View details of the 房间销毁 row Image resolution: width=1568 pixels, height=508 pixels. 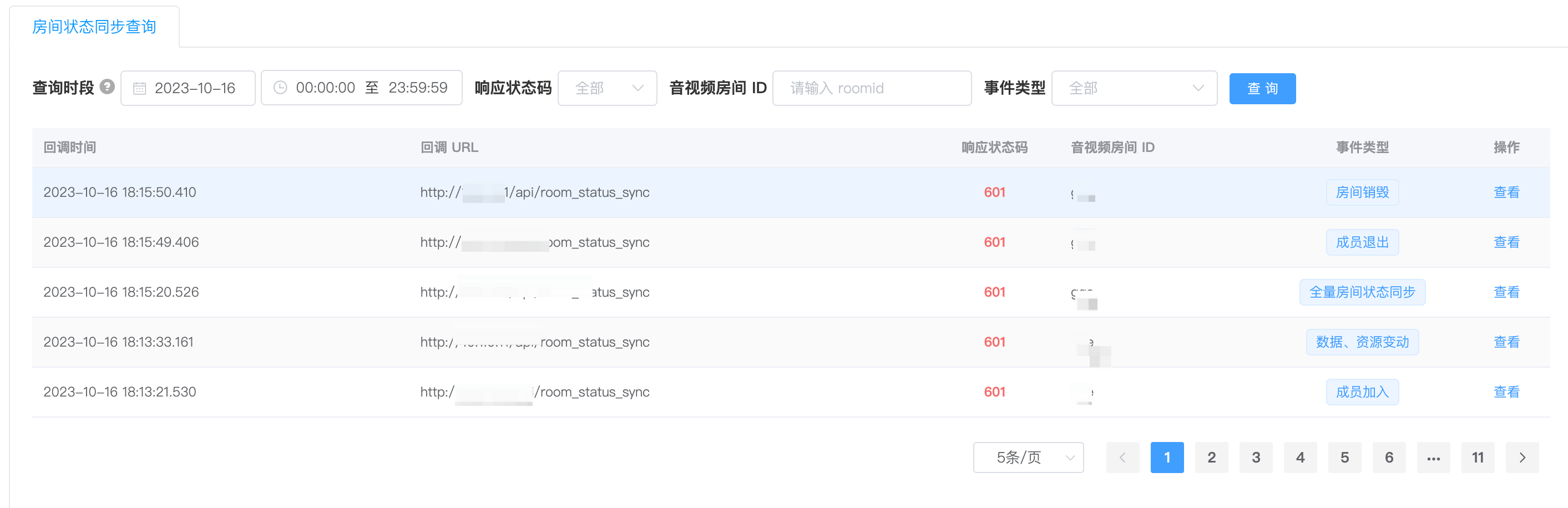tap(1506, 192)
